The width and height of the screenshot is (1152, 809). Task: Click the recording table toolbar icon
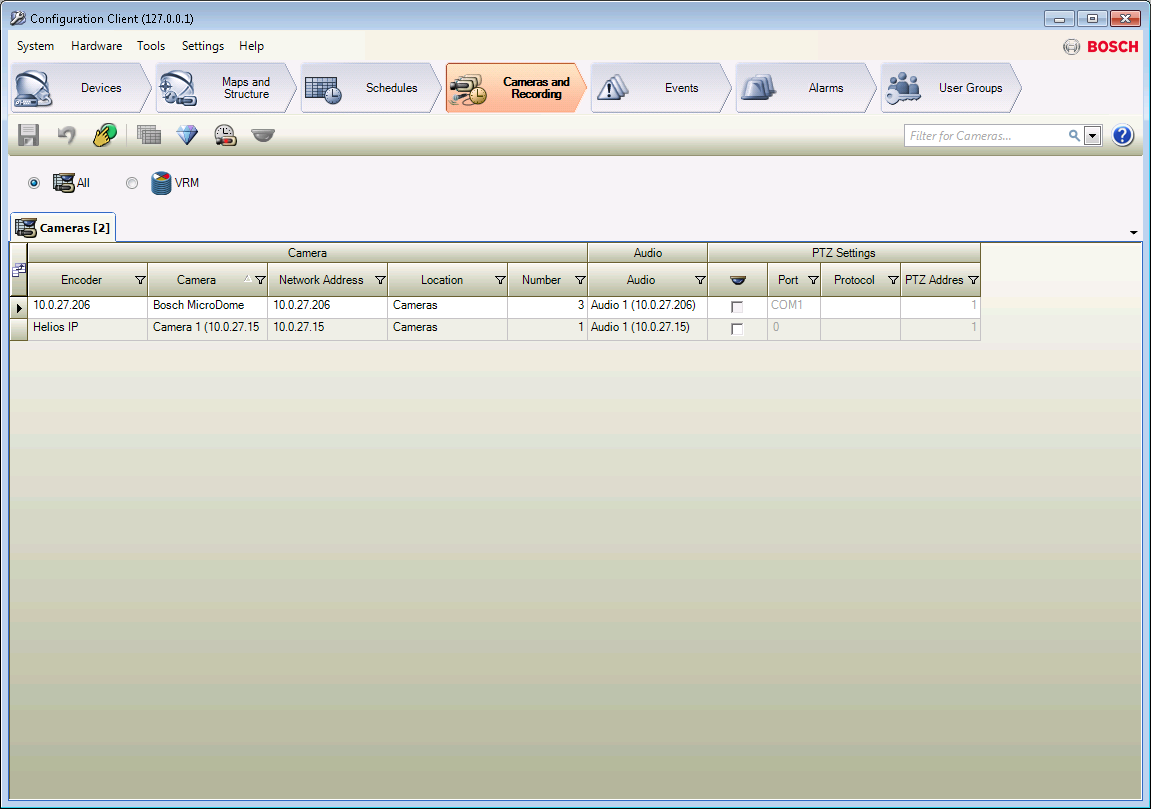pyautogui.click(x=149, y=135)
